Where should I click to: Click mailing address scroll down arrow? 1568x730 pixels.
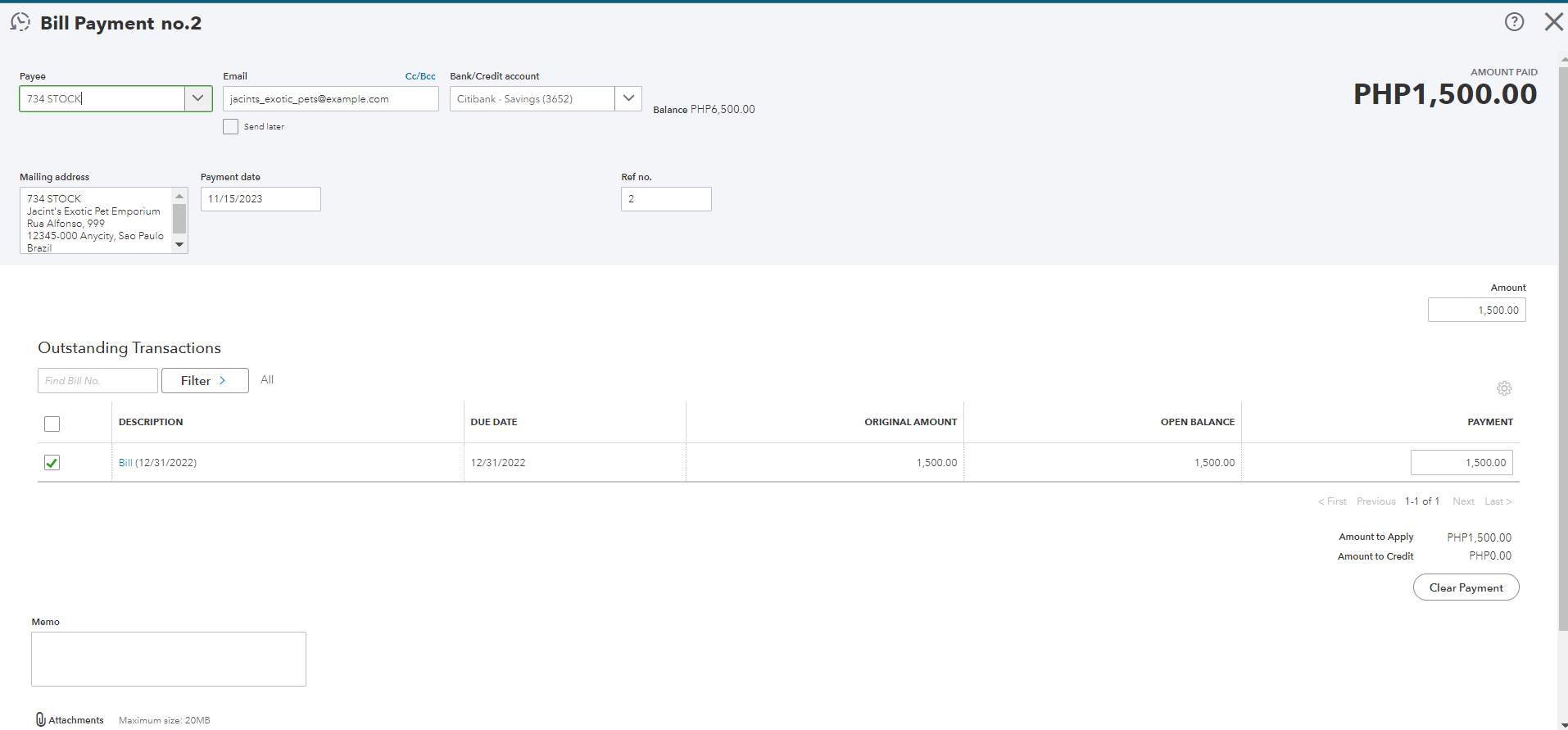179,245
